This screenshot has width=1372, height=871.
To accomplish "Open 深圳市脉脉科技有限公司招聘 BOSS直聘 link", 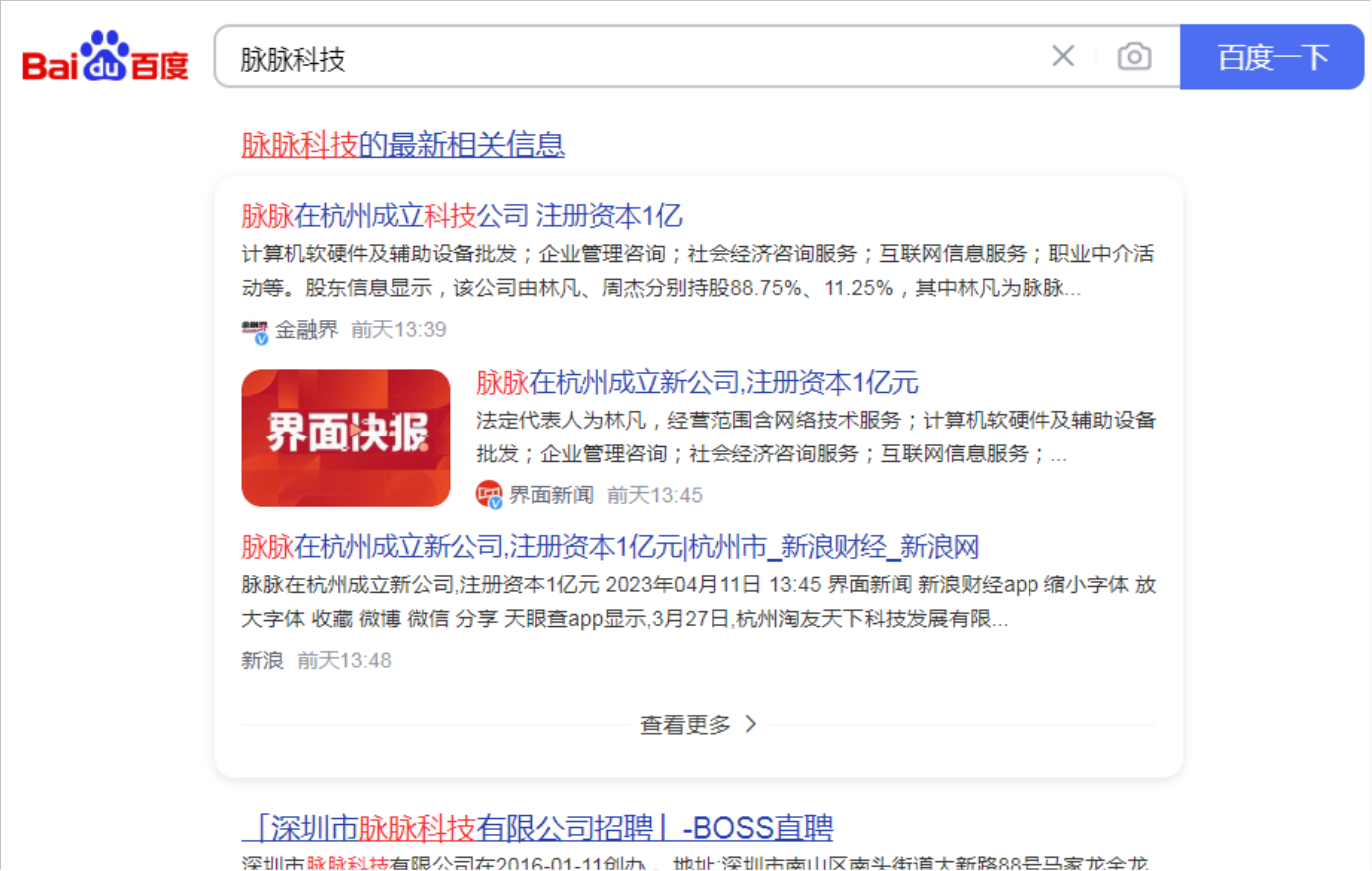I will coord(537,827).
